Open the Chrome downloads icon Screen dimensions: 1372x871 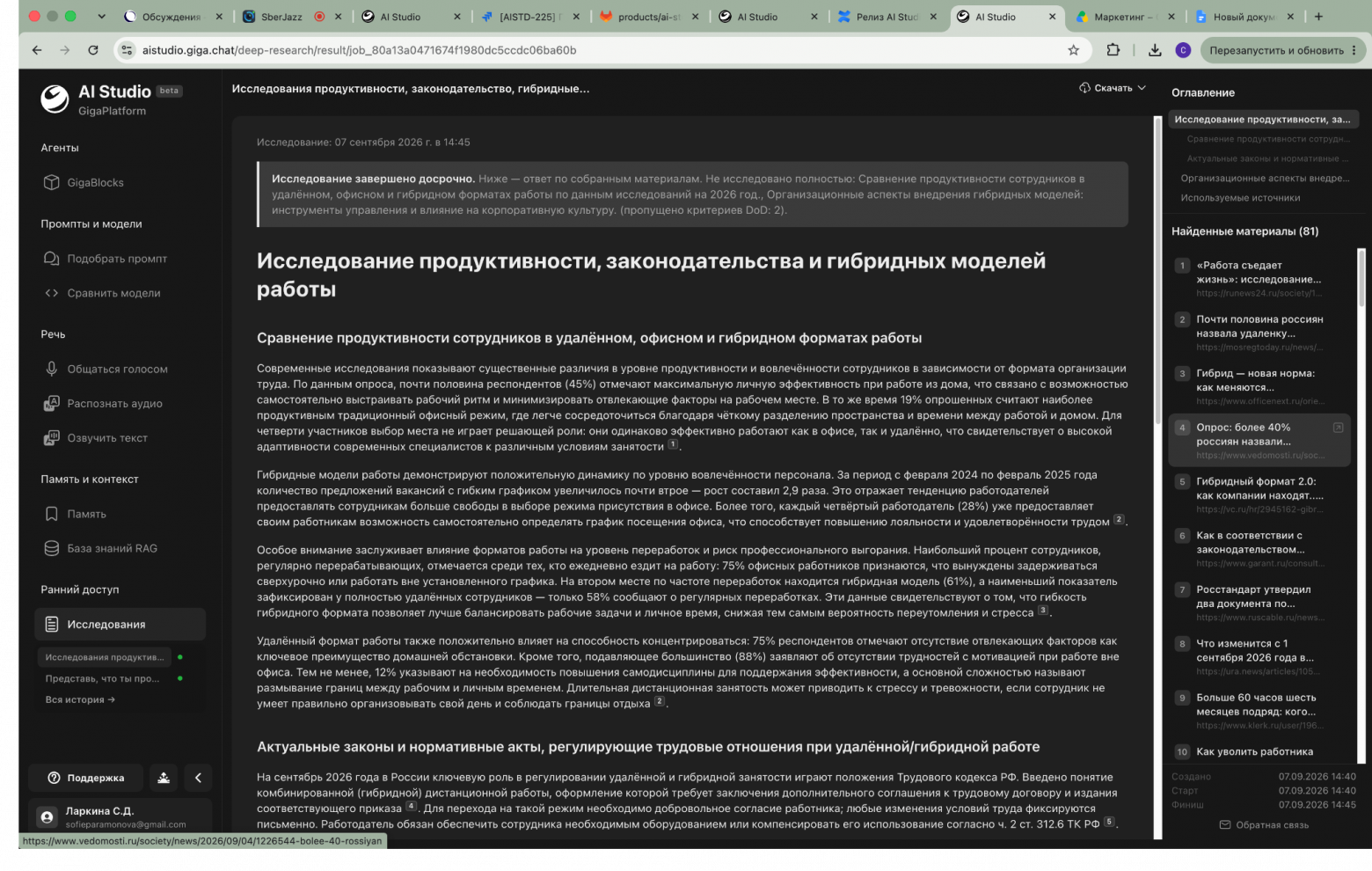(1155, 50)
